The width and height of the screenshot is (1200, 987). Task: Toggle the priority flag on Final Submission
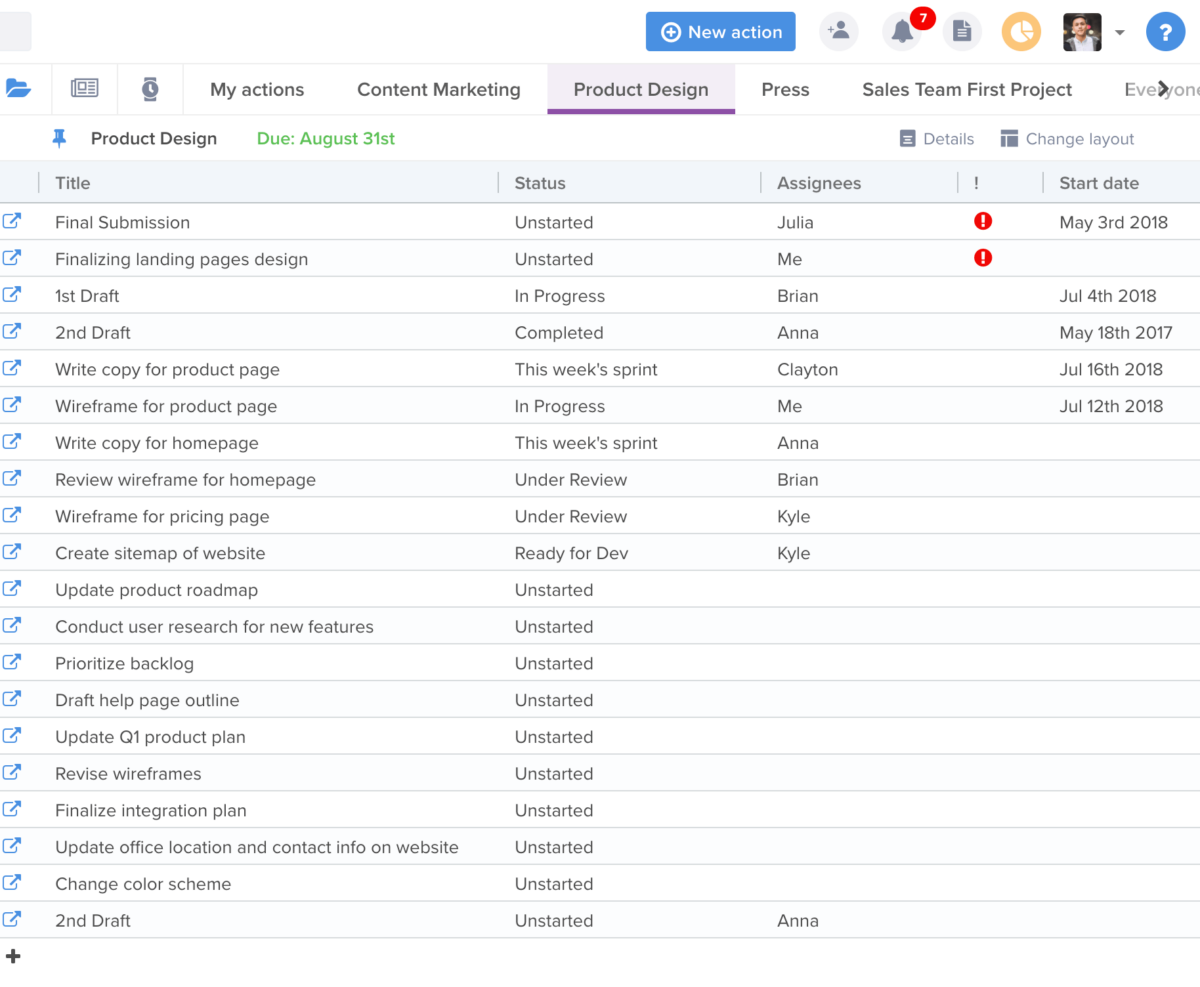click(983, 221)
